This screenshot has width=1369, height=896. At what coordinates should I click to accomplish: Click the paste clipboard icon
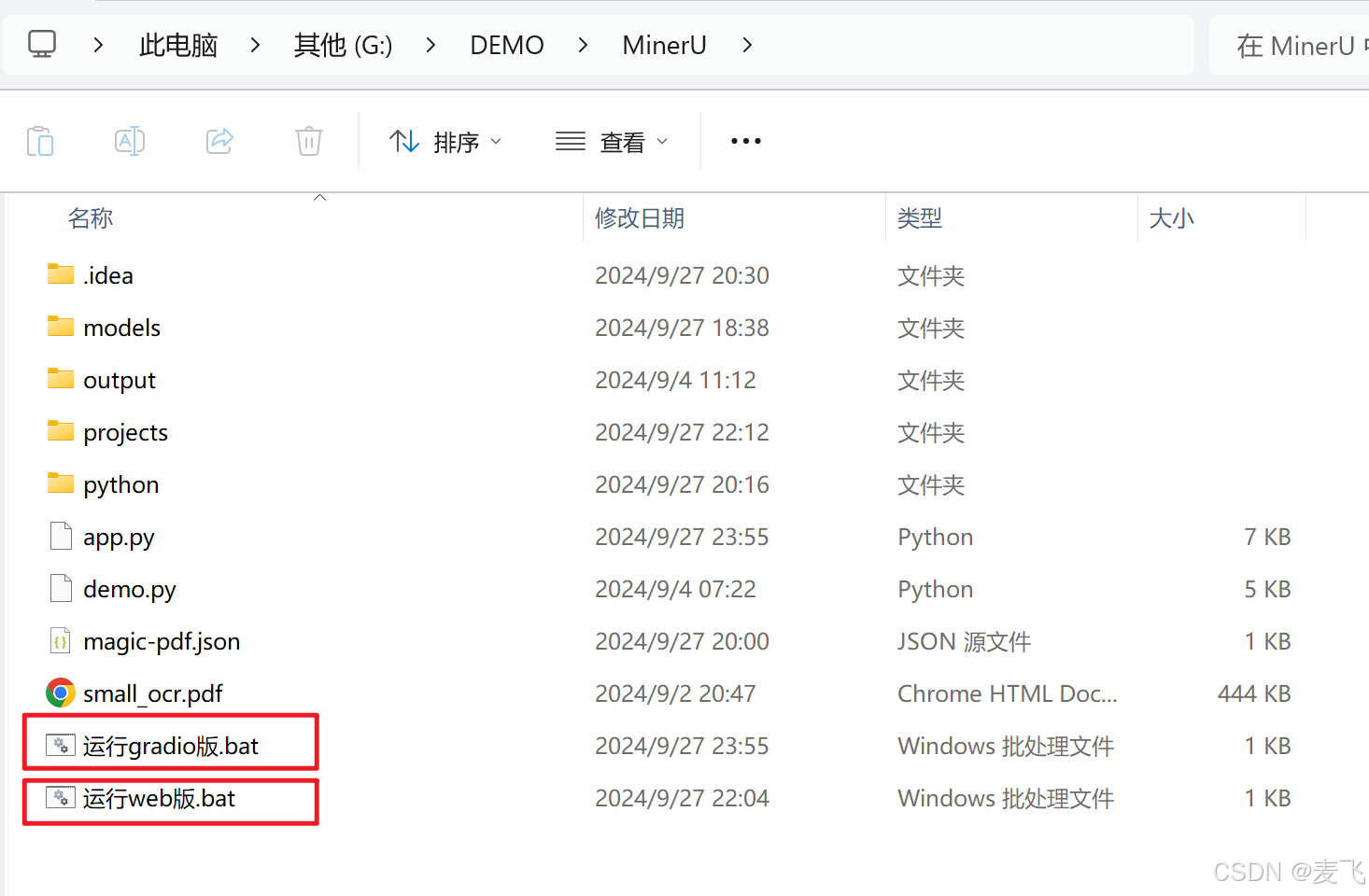click(x=40, y=141)
